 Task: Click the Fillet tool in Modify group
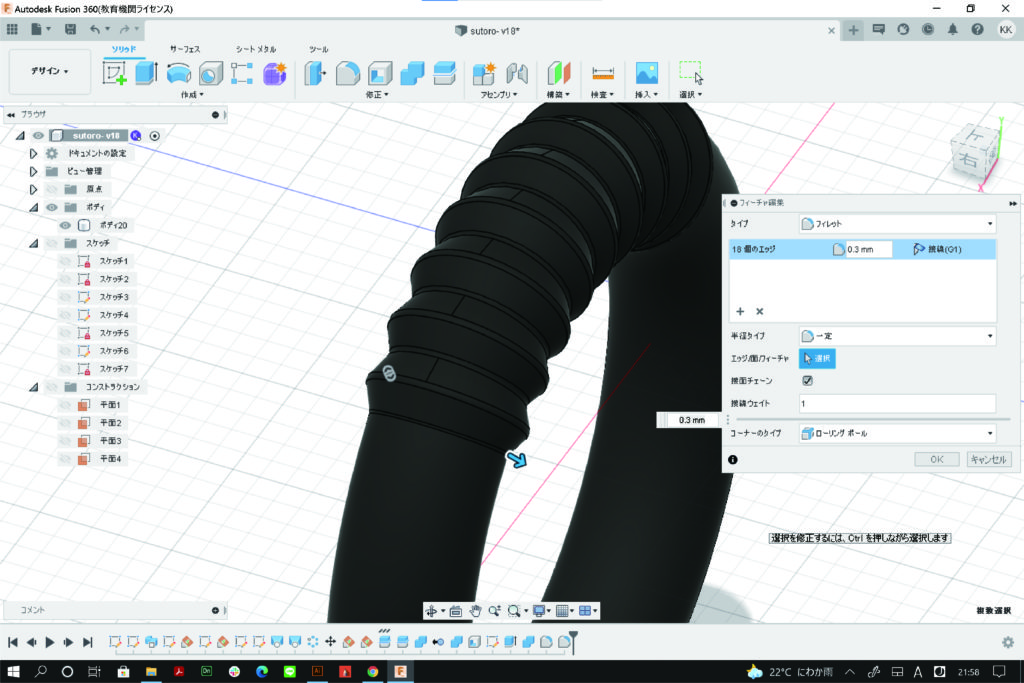(347, 73)
